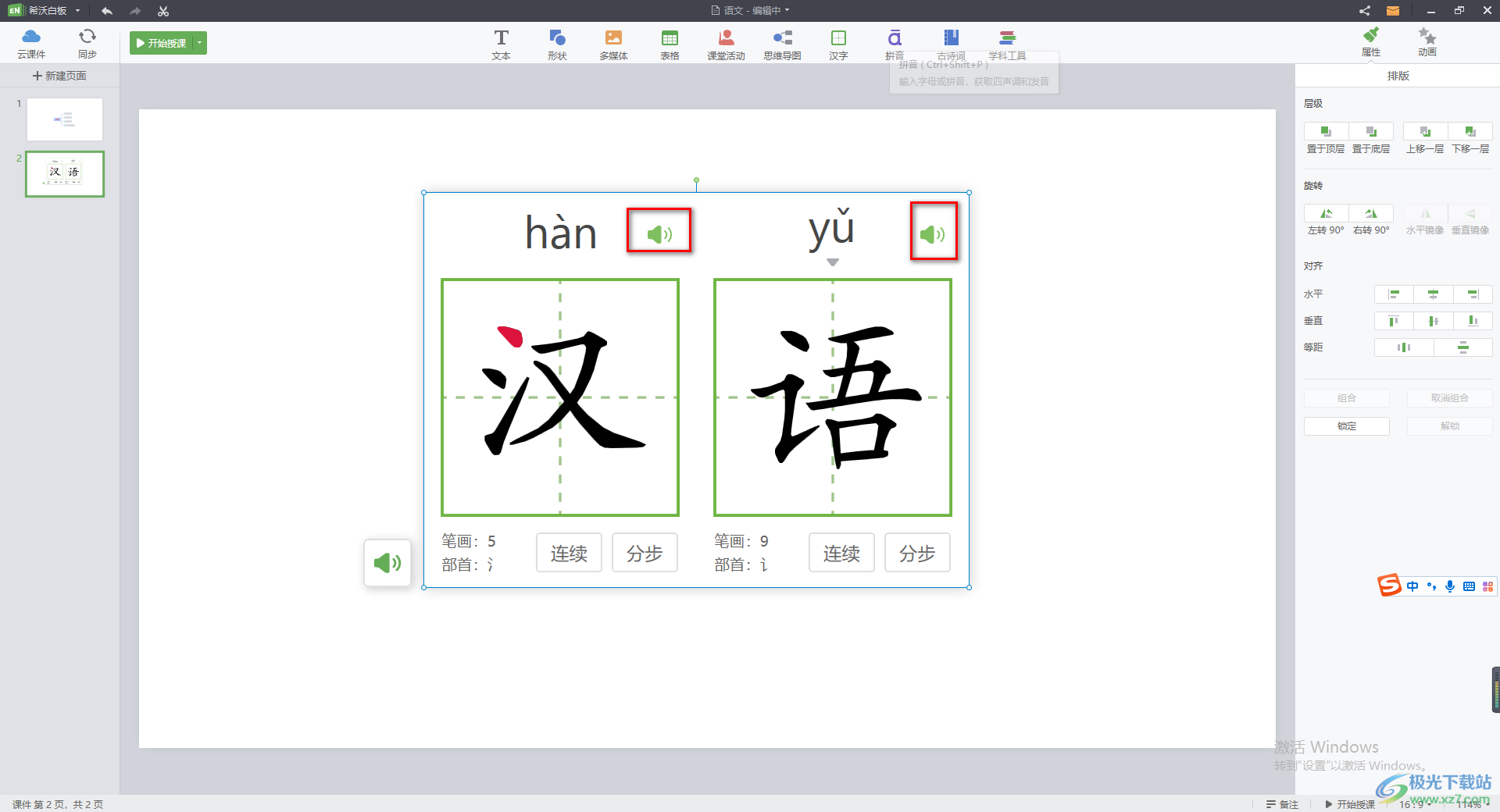
Task: Expand the yǔ pronunciation selector triangle
Action: tap(833, 262)
